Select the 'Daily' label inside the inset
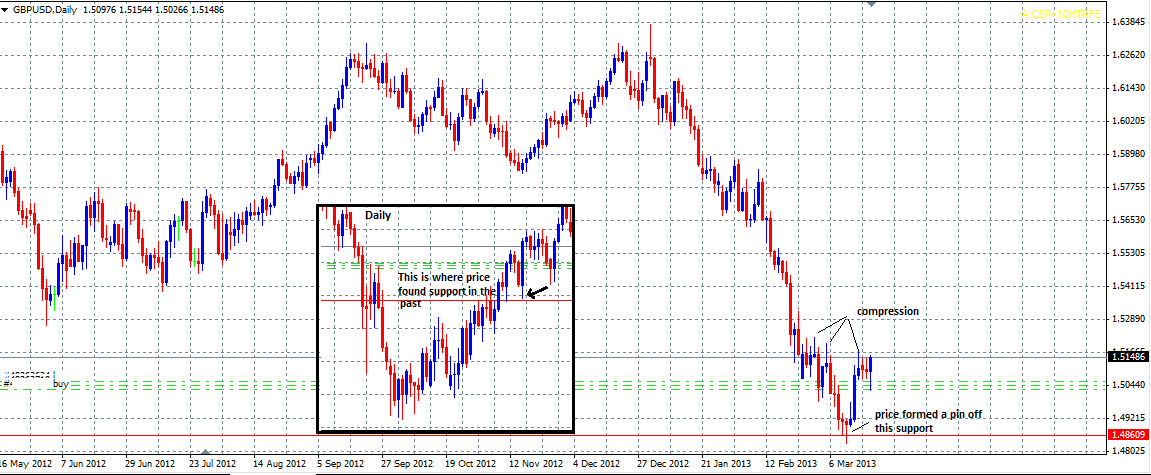1151x475 pixels. click(378, 215)
